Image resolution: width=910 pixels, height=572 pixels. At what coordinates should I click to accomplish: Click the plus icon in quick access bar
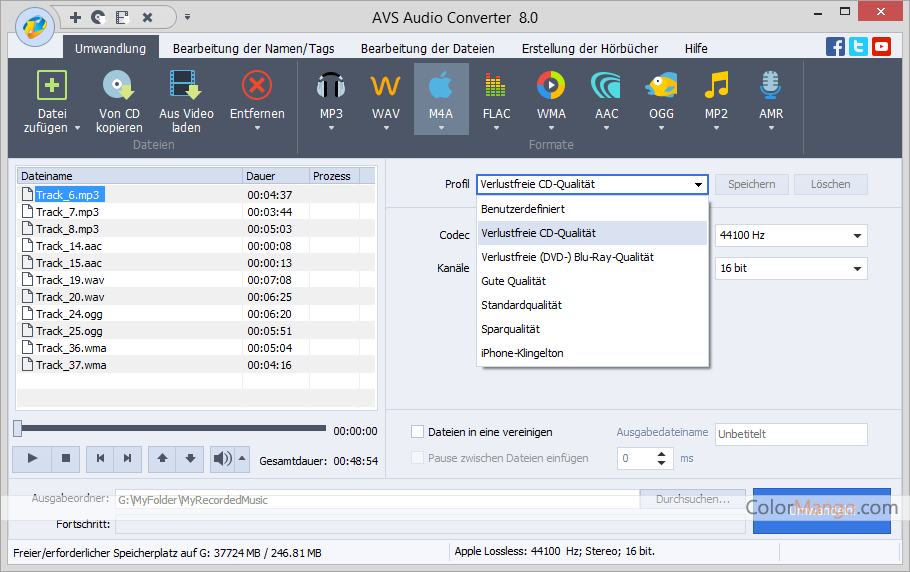click(75, 17)
